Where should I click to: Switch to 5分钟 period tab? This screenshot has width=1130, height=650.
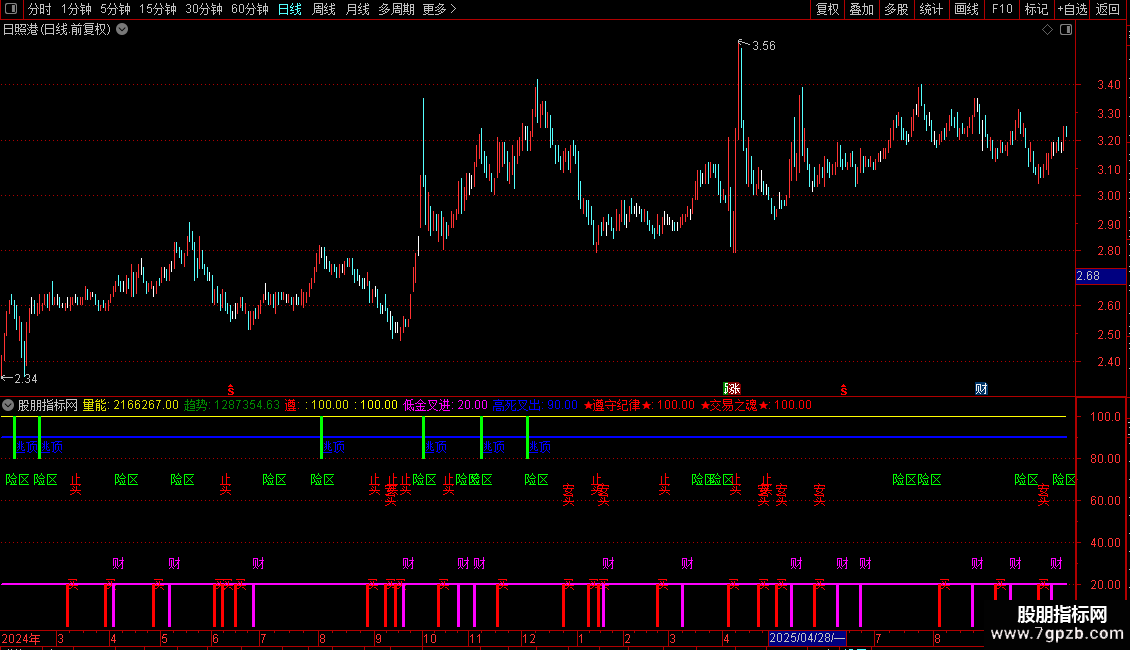(115, 9)
